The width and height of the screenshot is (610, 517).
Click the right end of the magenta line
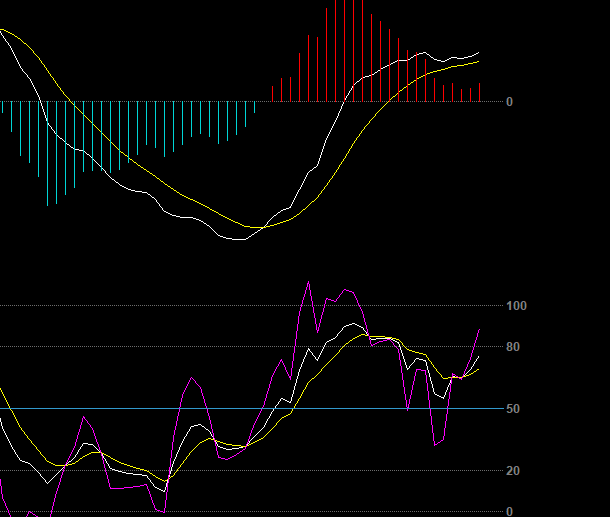click(x=479, y=329)
